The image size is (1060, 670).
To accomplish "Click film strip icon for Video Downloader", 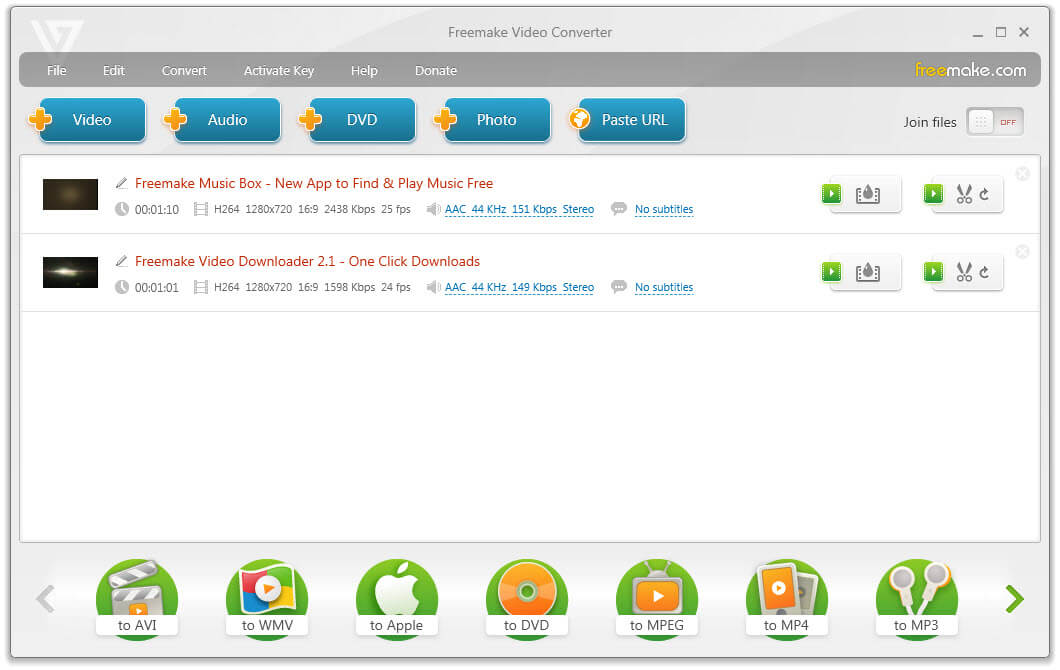I will [x=201, y=287].
